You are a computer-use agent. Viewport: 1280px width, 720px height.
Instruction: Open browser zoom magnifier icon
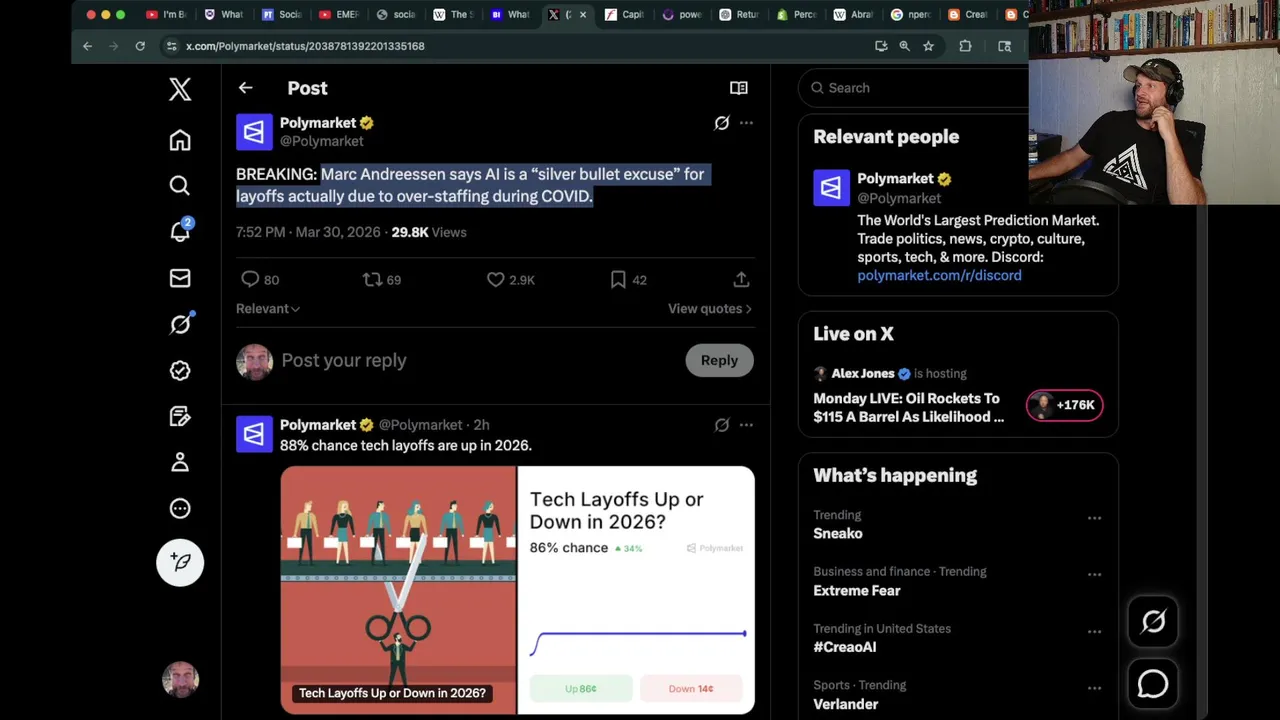pos(904,46)
